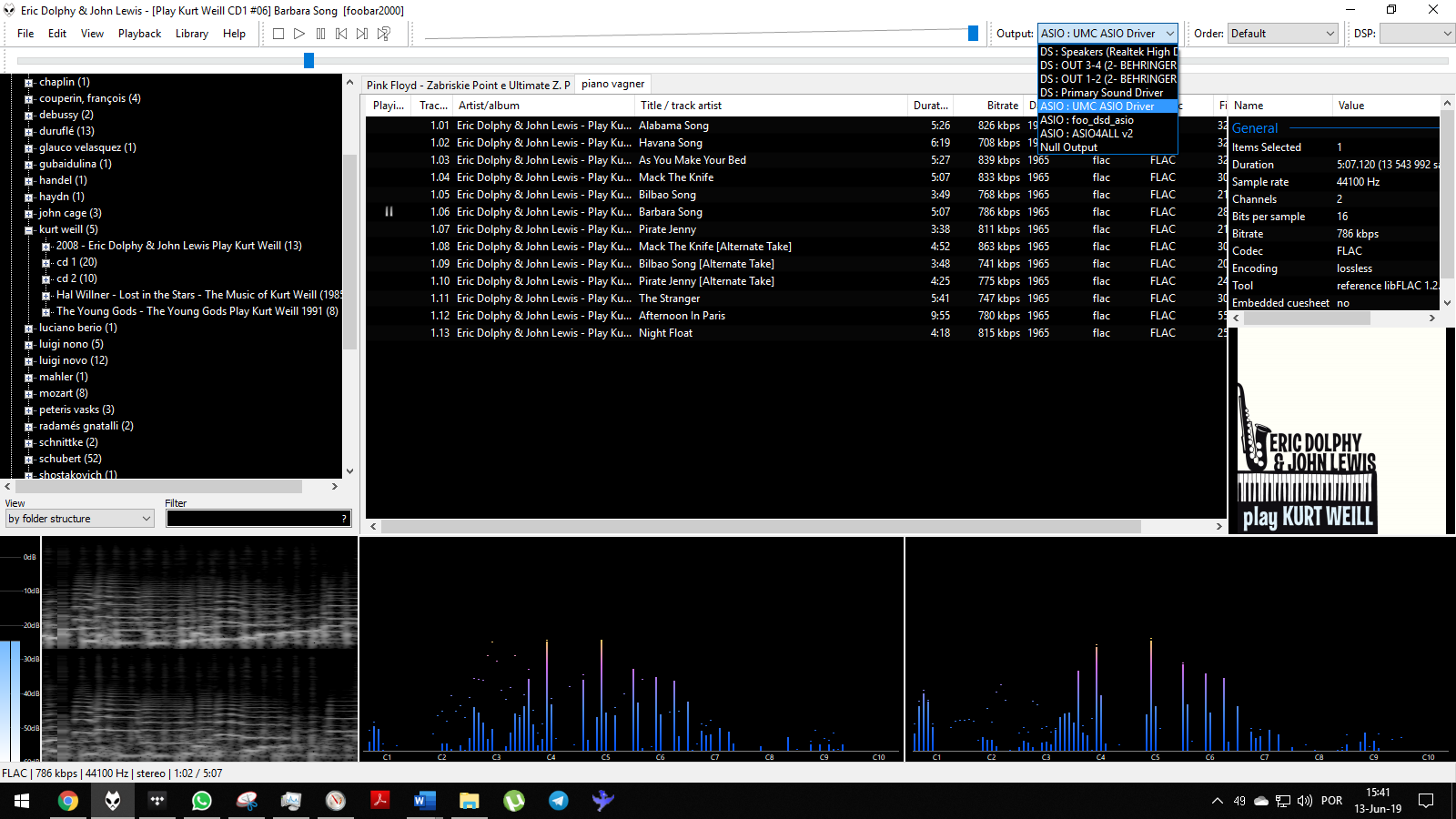
Task: Expand the 'cd 1 (20)' folder node
Action: [46, 263]
